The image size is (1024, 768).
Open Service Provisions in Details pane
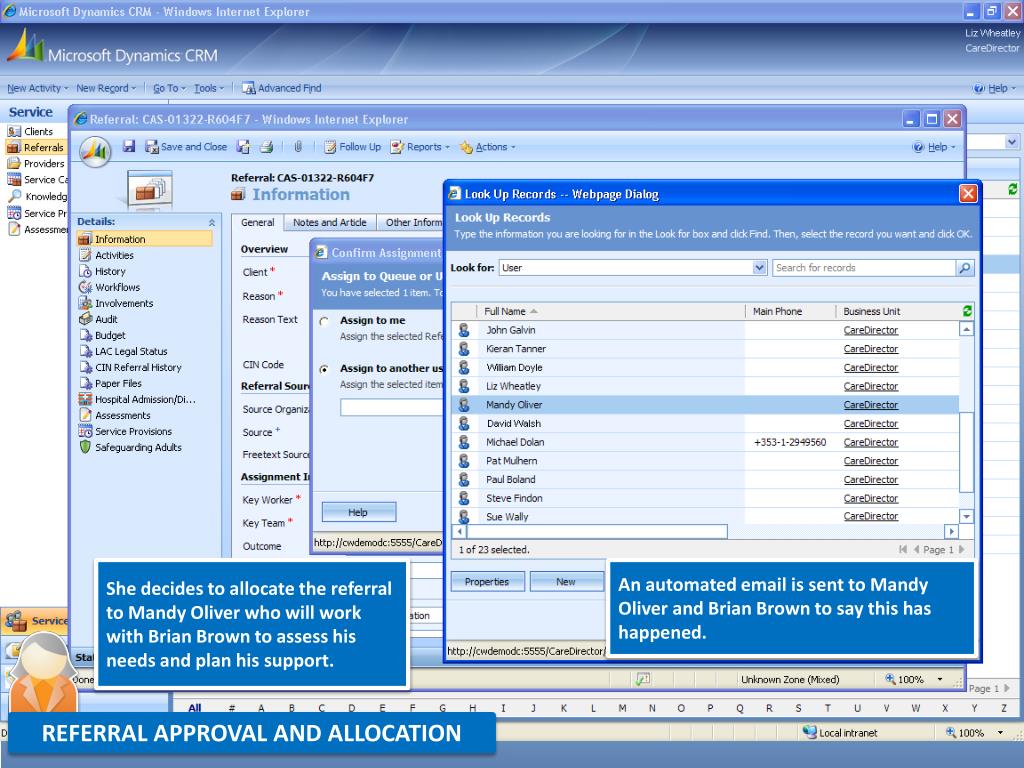(125, 431)
